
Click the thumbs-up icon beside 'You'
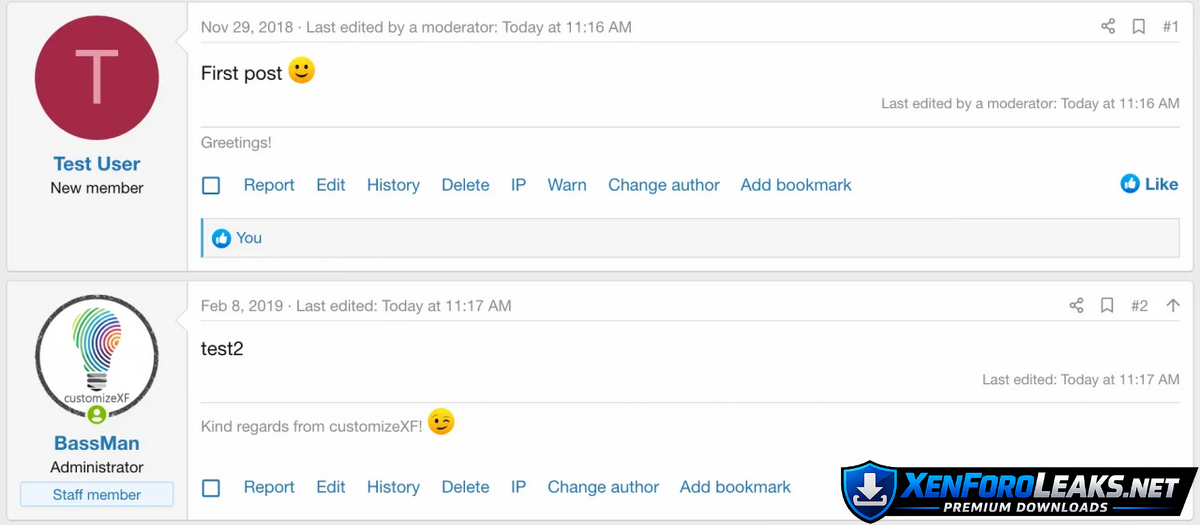click(221, 238)
